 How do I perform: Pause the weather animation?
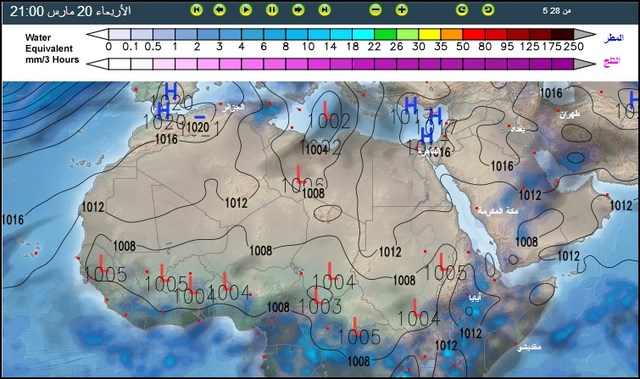(x=272, y=10)
